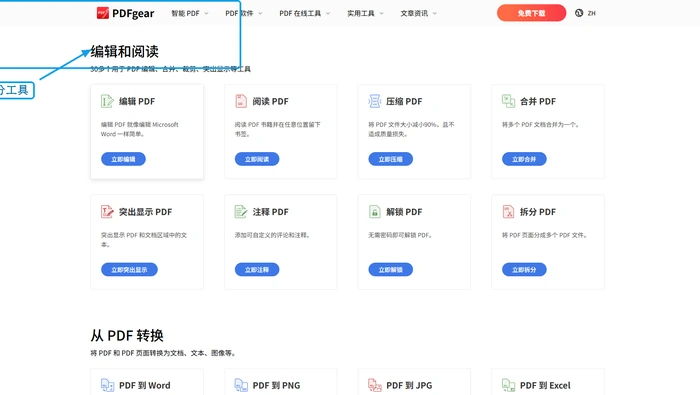Click the 编辑 PDF tool icon
Viewport: 700px width, 395px height.
[107, 101]
